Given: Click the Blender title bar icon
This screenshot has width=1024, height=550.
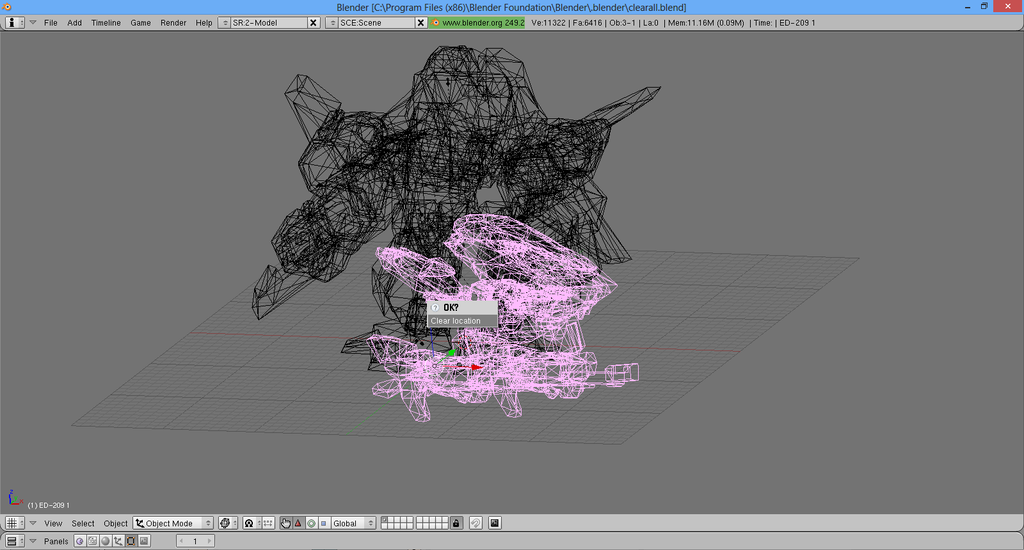Looking at the screenshot, I should (x=7, y=7).
